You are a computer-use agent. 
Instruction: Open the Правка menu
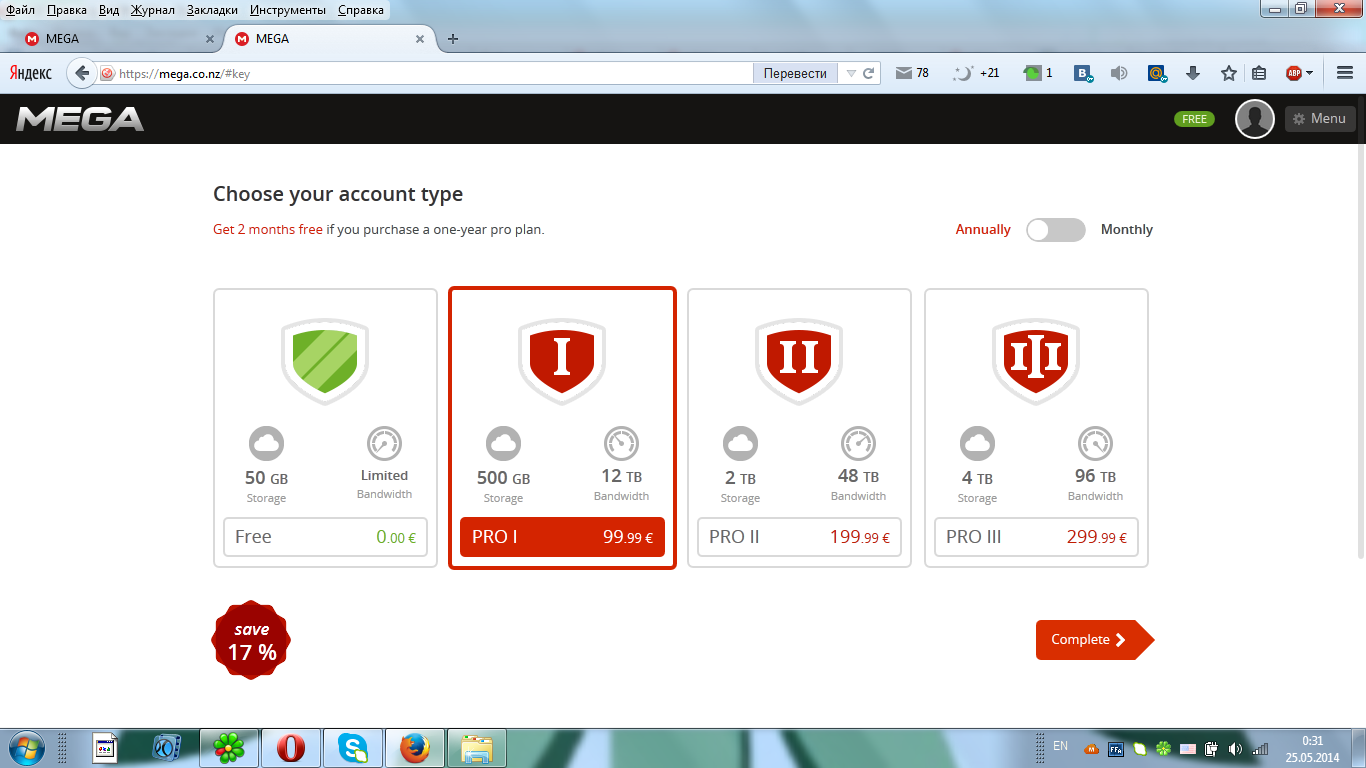(x=66, y=10)
